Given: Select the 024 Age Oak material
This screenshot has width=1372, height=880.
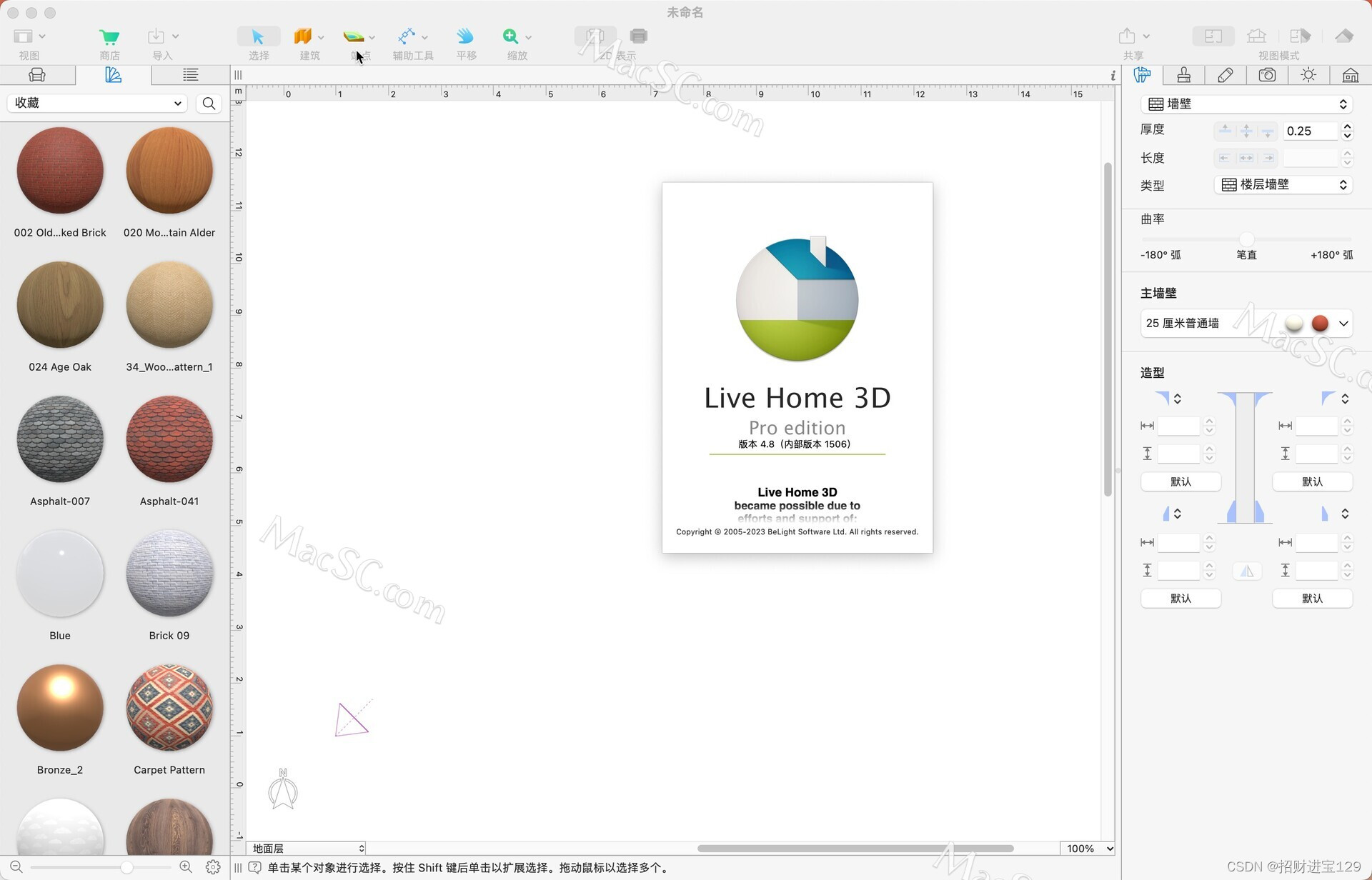Looking at the screenshot, I should [x=60, y=305].
